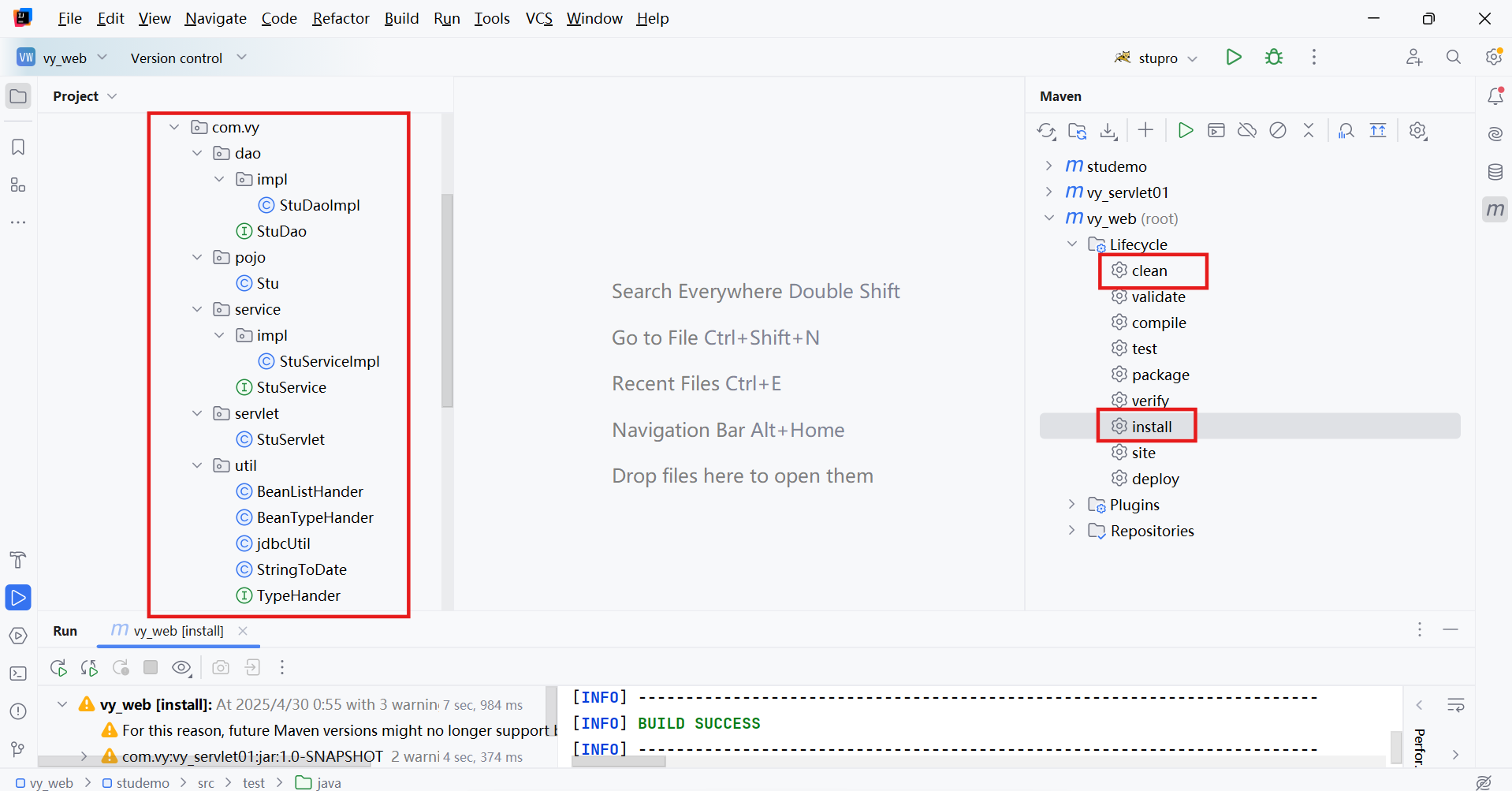The height and width of the screenshot is (791, 1512).
Task: Open the Problems tool window
Action: [18, 711]
